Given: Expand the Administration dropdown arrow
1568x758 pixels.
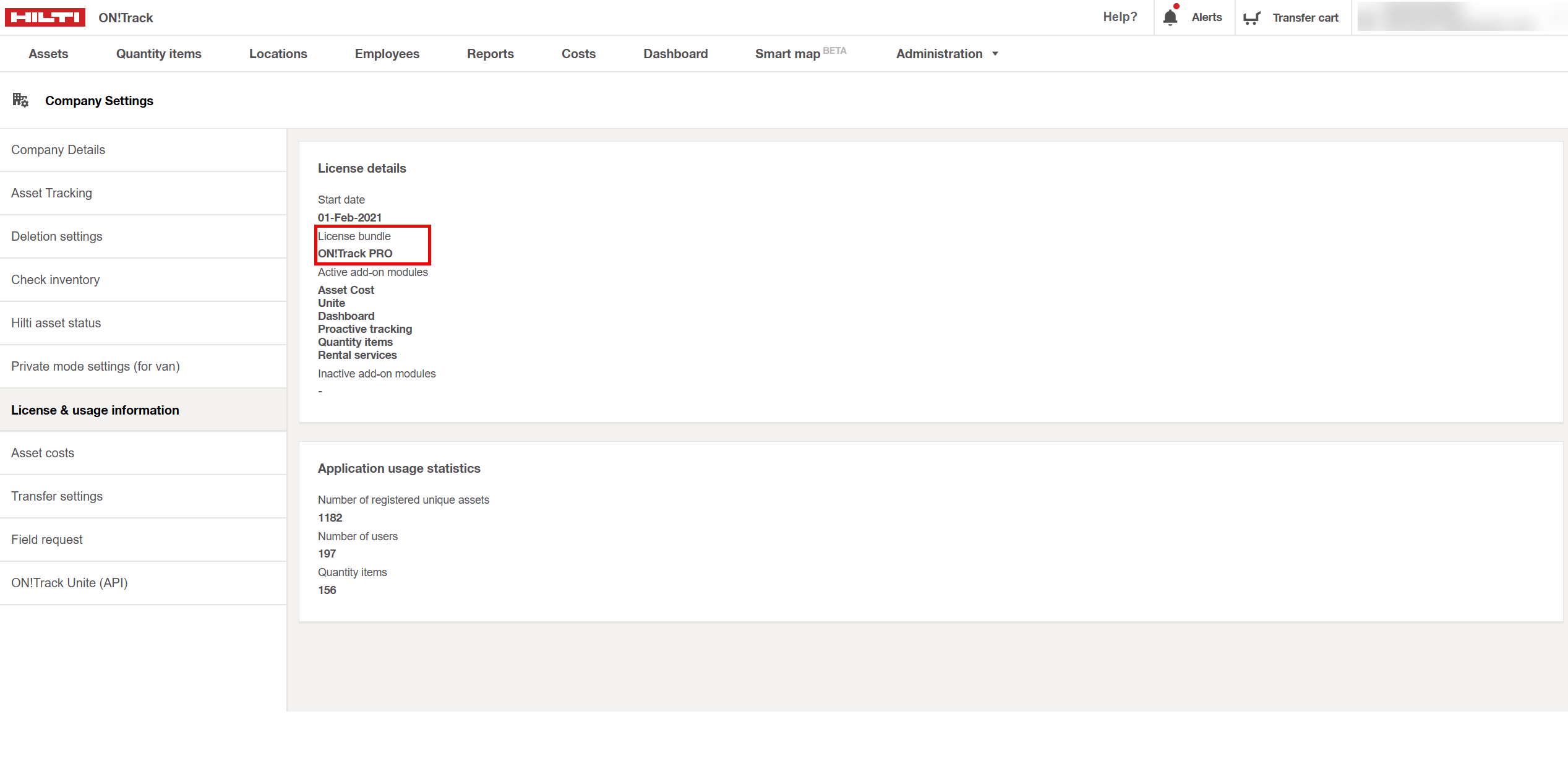Looking at the screenshot, I should [995, 54].
